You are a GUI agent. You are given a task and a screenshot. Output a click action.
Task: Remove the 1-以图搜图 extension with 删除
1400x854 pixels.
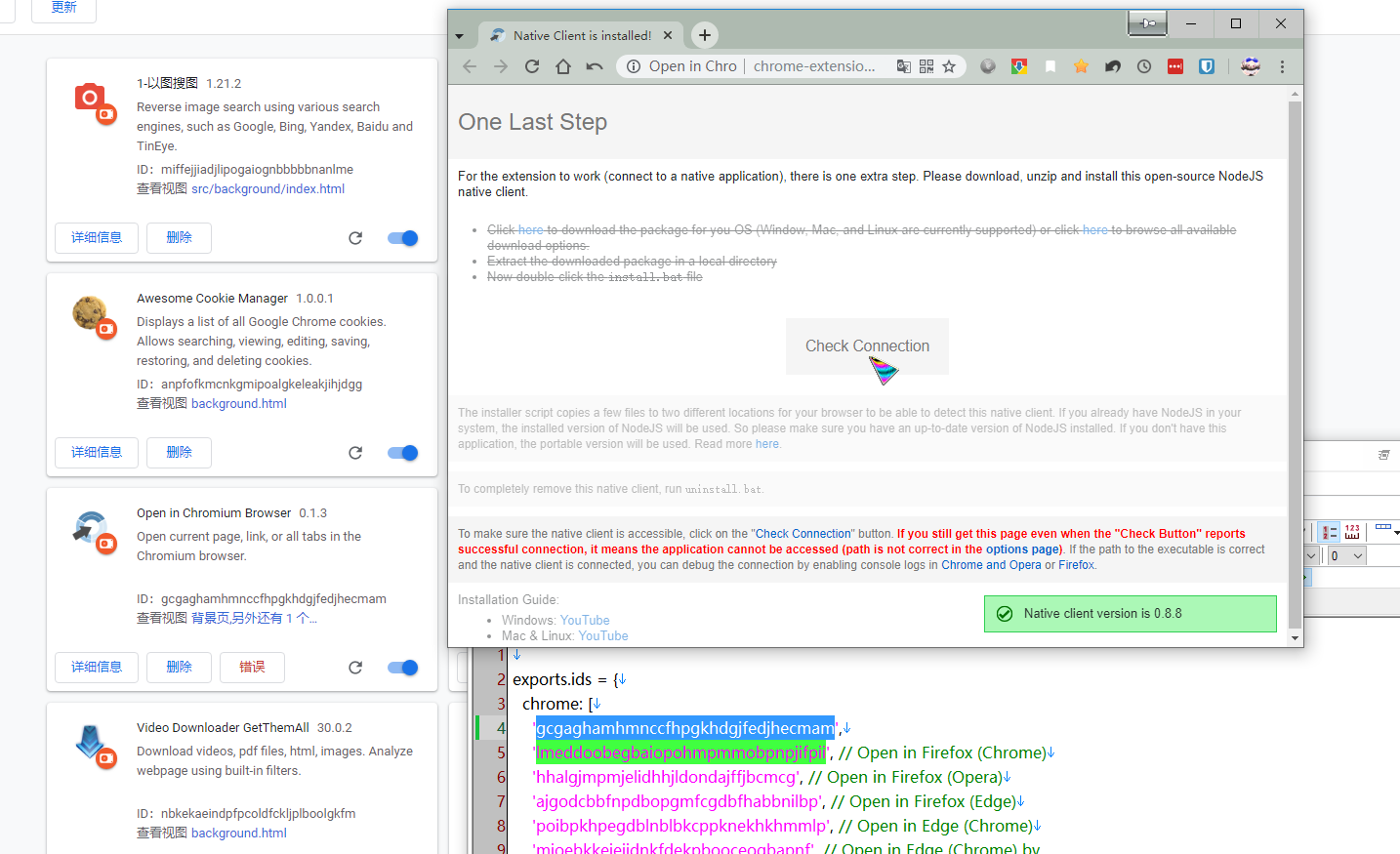click(179, 238)
